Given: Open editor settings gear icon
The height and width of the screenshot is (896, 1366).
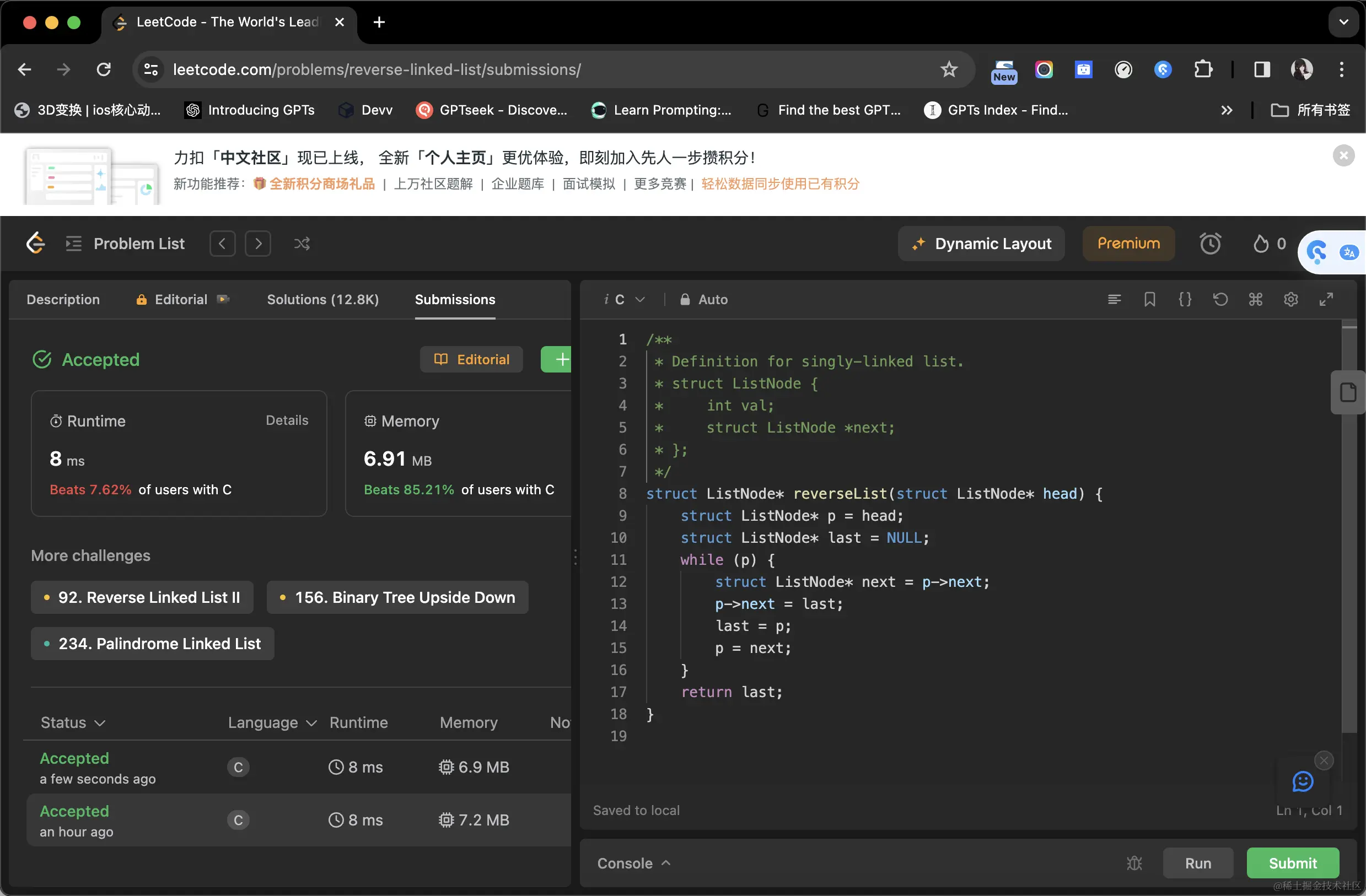Looking at the screenshot, I should [x=1291, y=299].
